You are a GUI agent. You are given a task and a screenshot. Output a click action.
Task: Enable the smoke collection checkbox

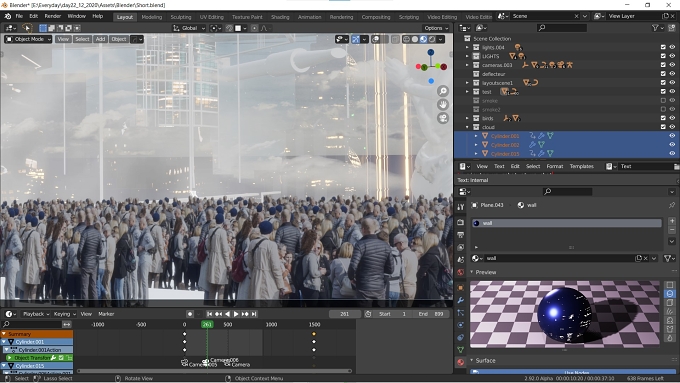[x=663, y=100]
